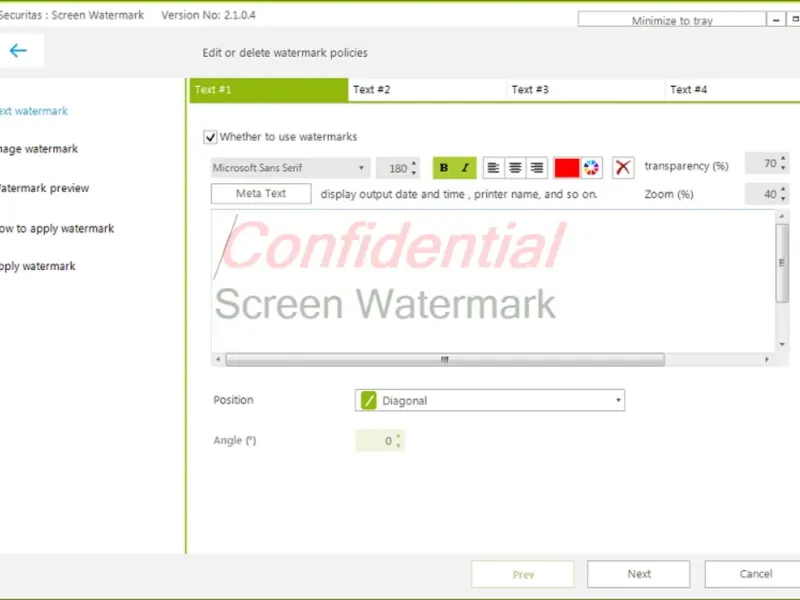Open the multicolor color picker wheel
800x600 pixels.
pos(591,168)
